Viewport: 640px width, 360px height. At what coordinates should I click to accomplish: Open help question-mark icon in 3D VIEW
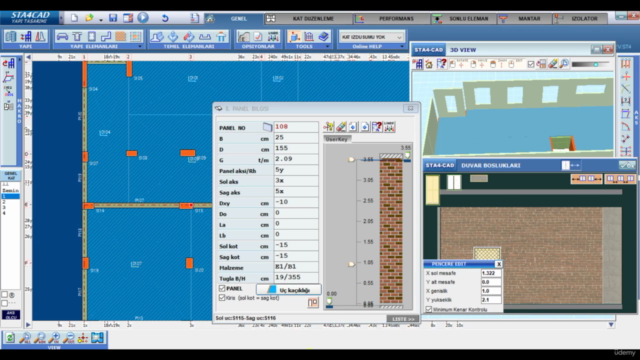[442, 64]
